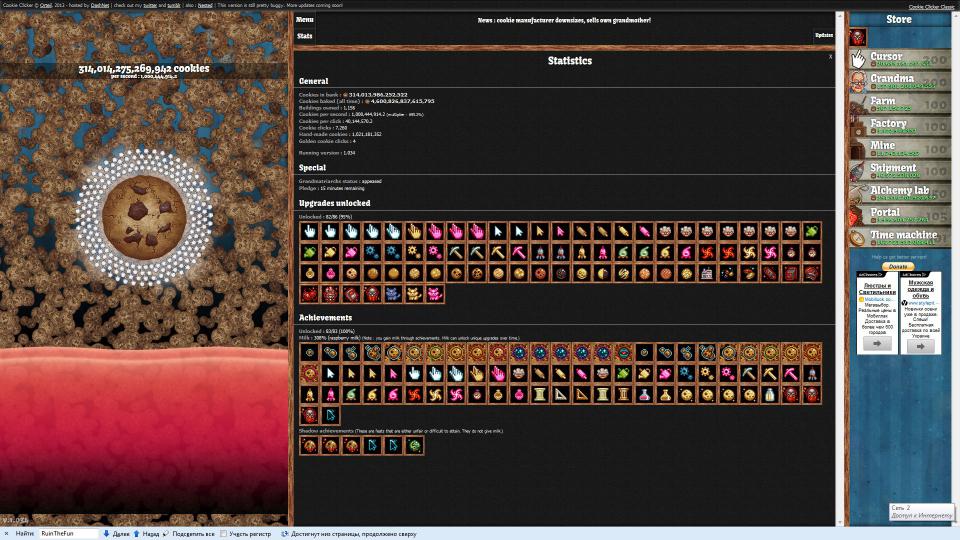Click the scrolling news ticker headline

565,20
